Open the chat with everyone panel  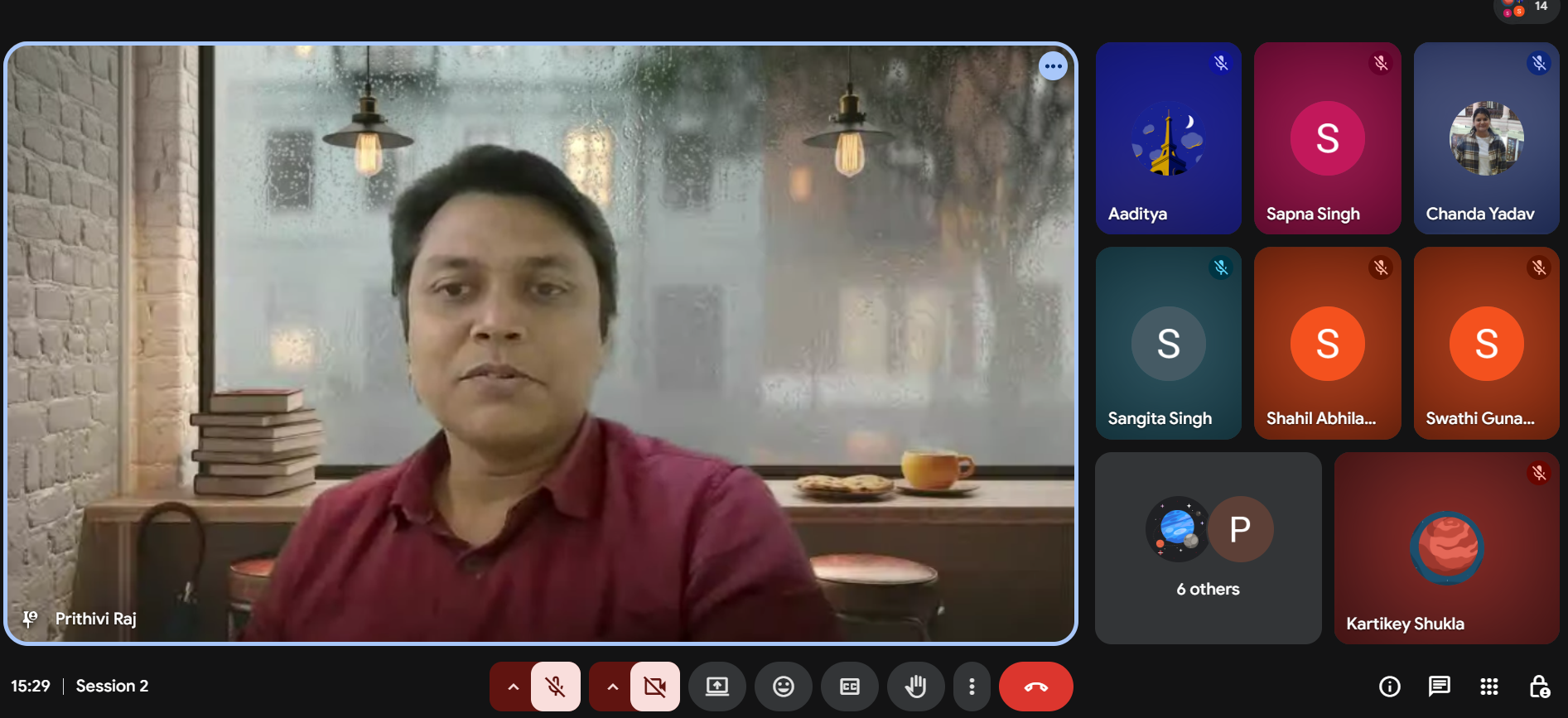pos(1439,687)
